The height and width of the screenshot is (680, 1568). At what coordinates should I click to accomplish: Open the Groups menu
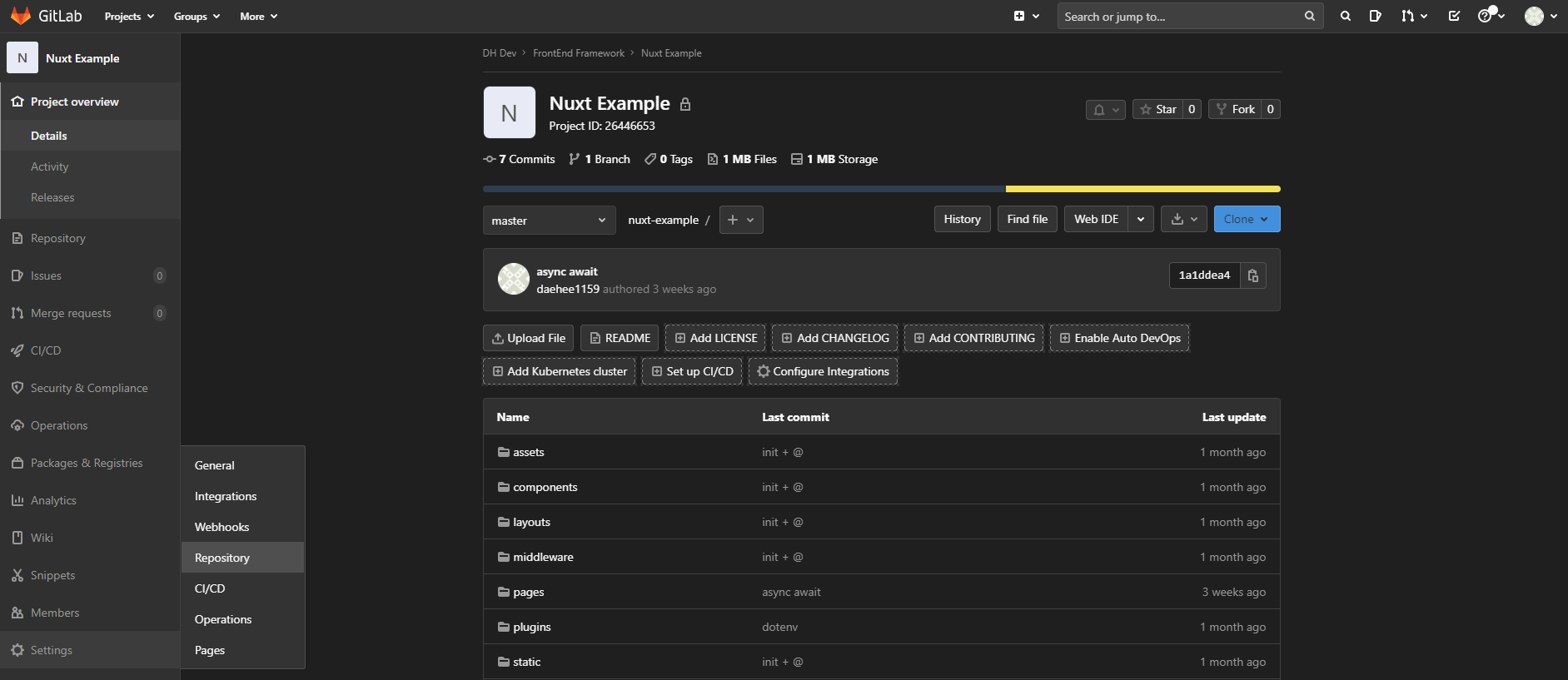pyautogui.click(x=197, y=17)
